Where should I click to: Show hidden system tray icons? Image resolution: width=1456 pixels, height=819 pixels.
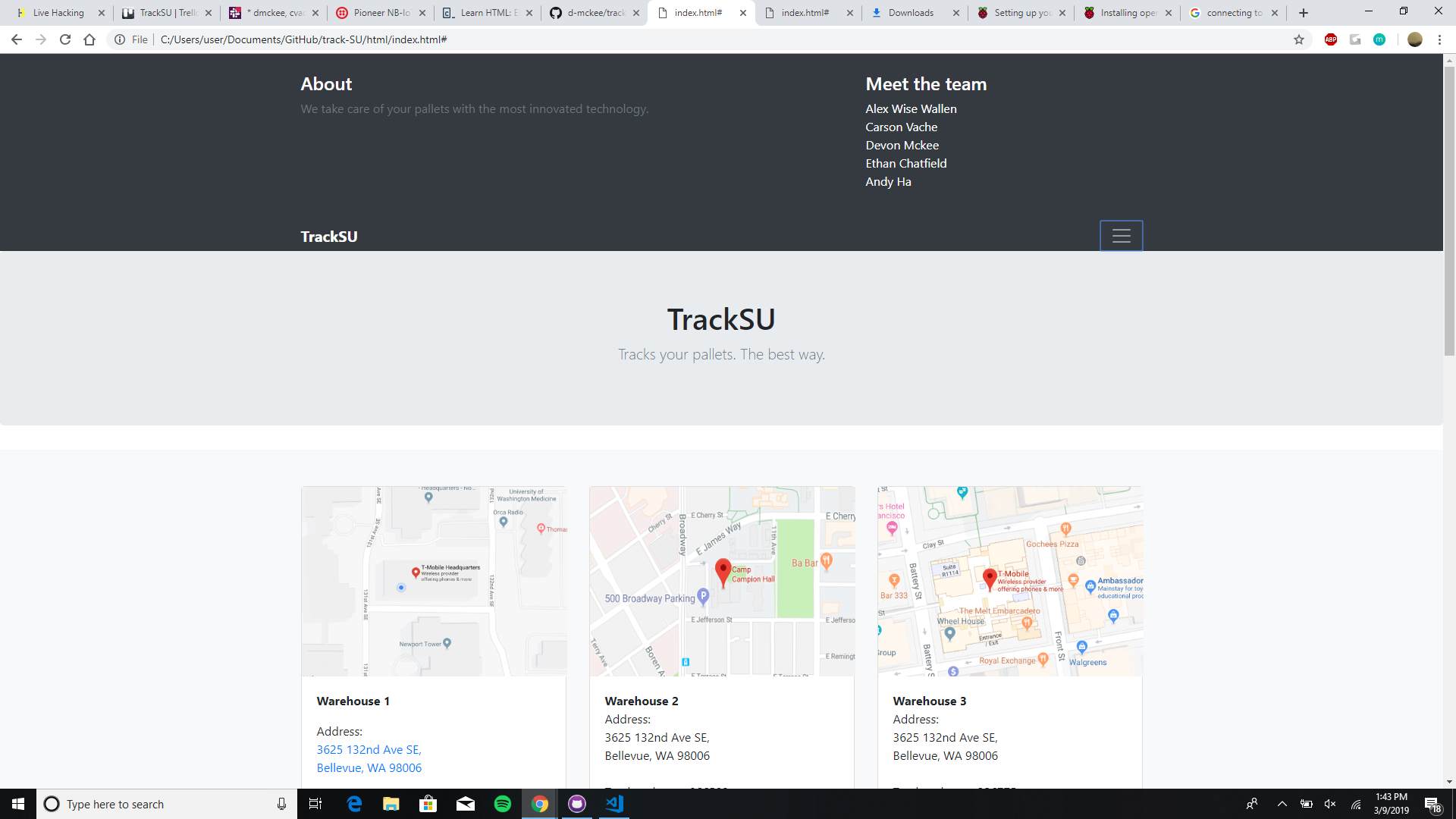point(1282,804)
